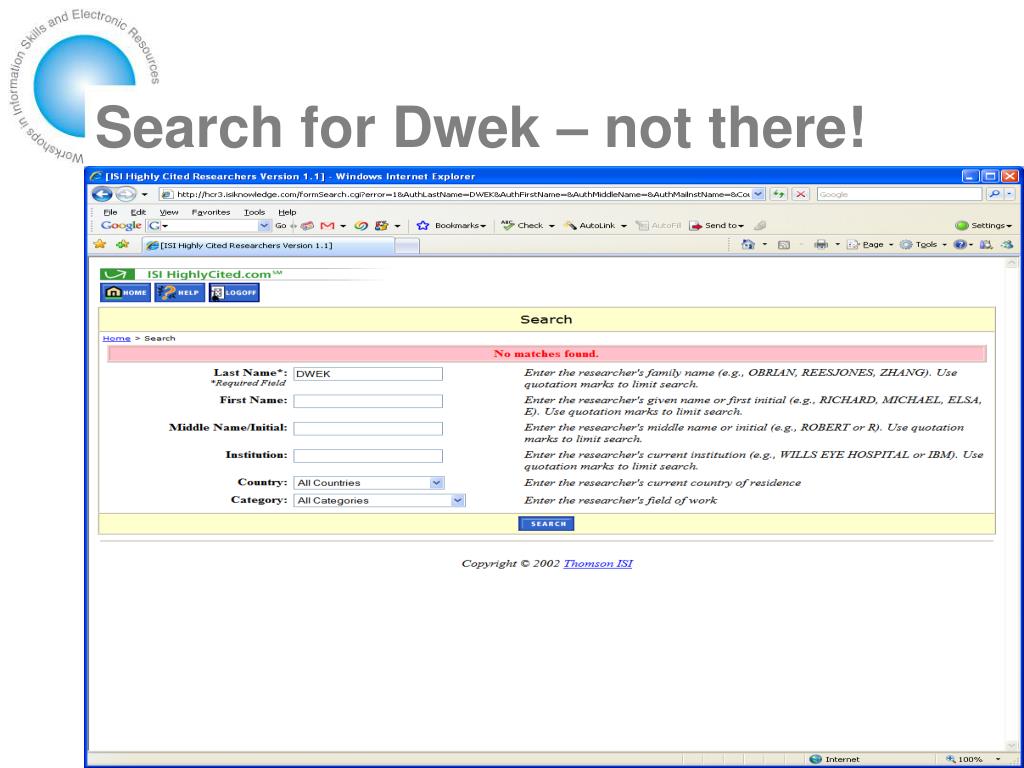Click the Google toolbar news icon
This screenshot has height=768, width=1024.
click(307, 225)
